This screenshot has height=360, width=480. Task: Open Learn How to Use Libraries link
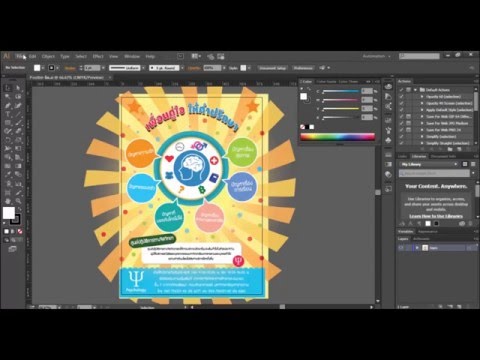point(436,216)
